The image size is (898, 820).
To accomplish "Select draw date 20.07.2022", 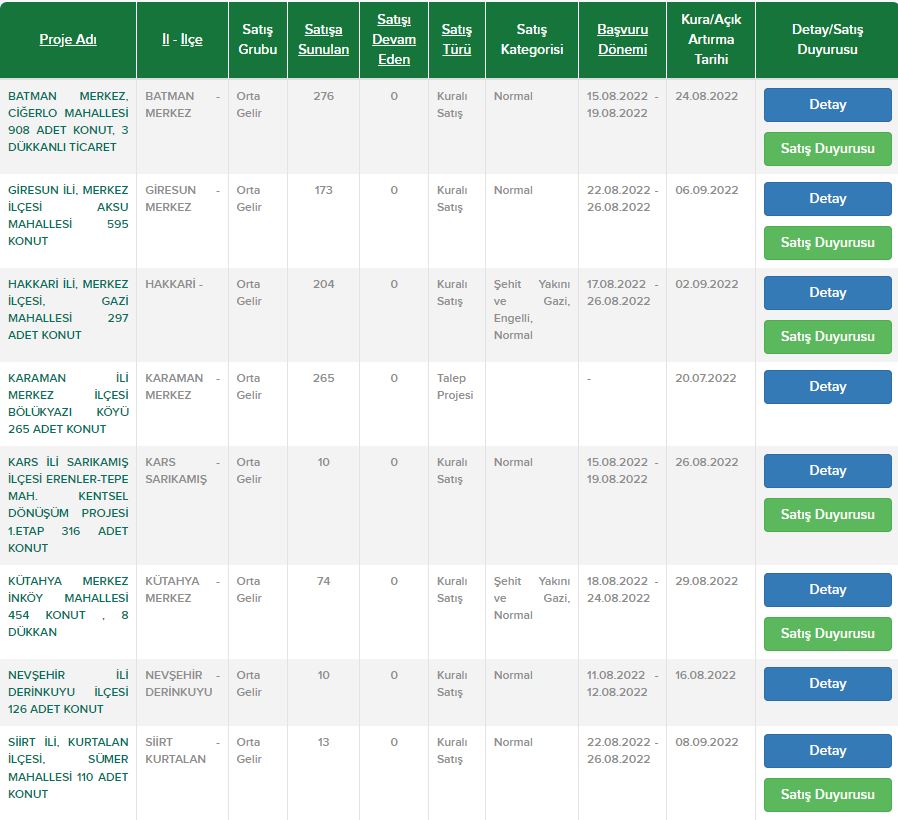I will [705, 378].
